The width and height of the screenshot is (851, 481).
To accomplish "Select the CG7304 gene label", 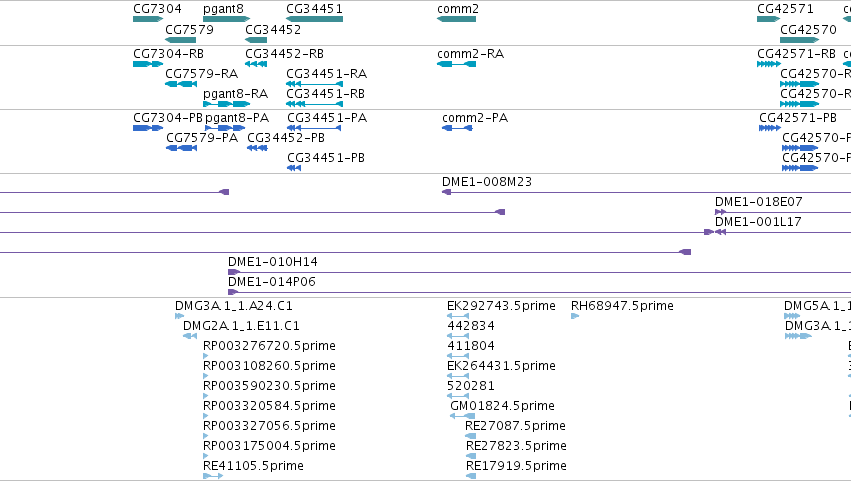I will 157,9.
